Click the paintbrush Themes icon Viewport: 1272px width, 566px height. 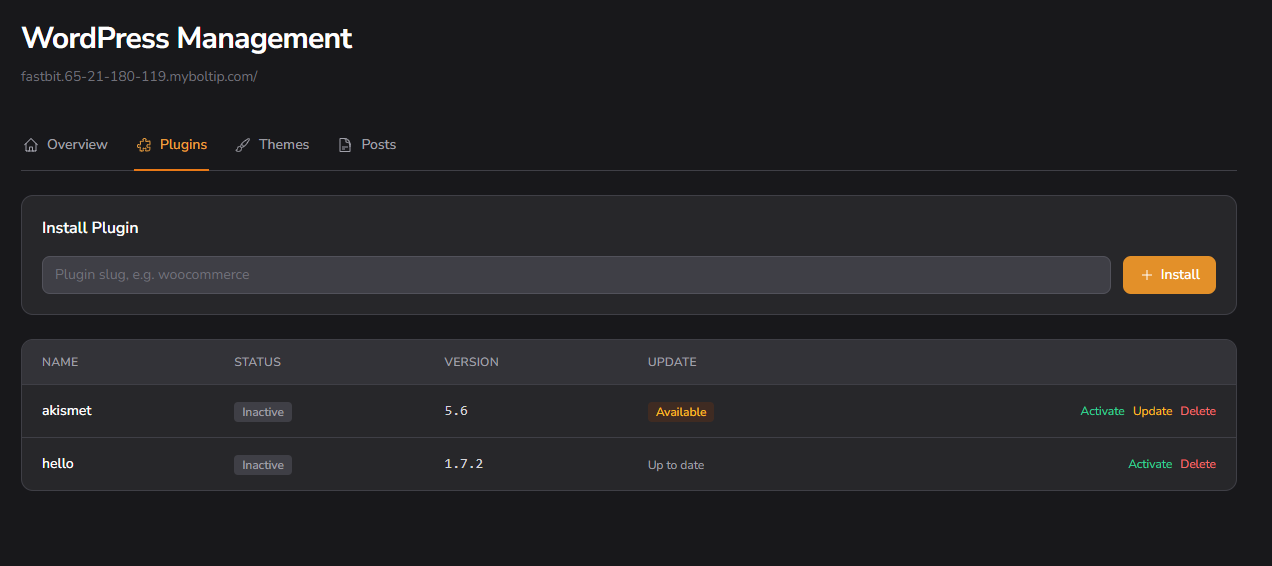243,145
